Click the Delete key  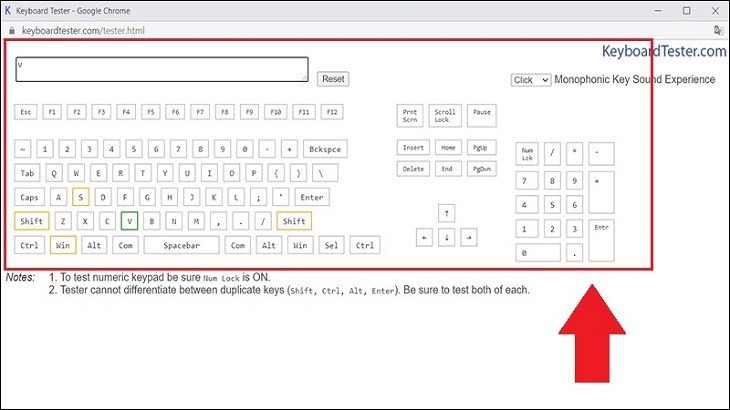[413, 169]
